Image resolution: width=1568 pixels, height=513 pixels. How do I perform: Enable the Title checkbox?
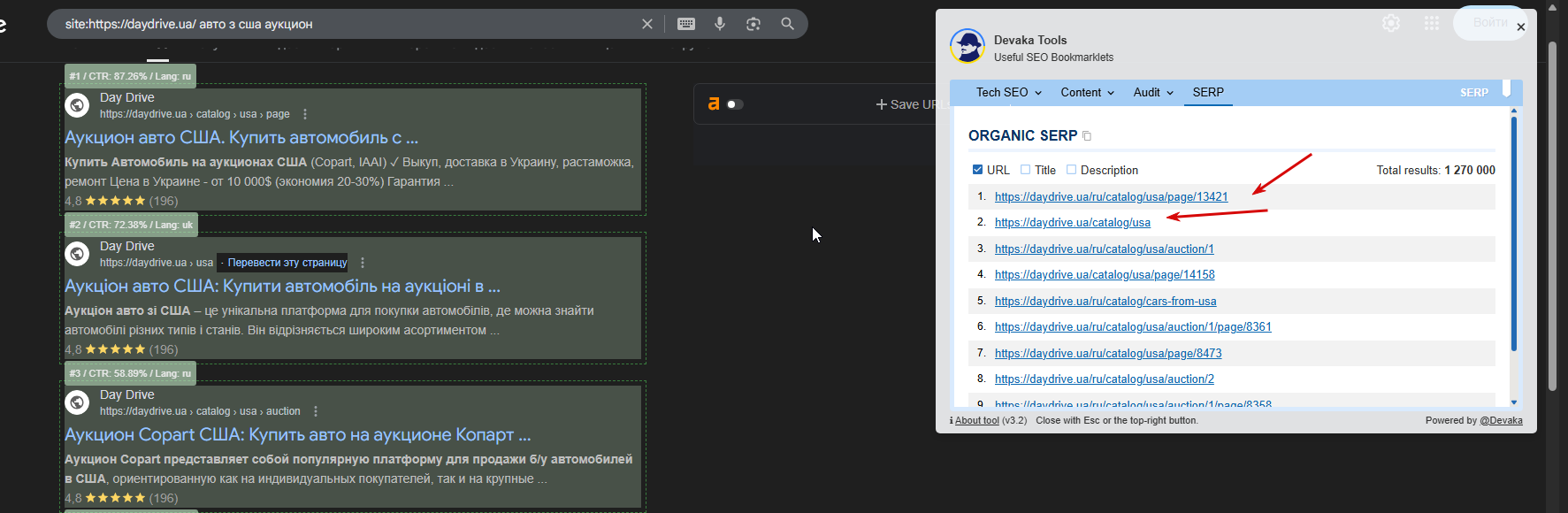(x=1025, y=170)
